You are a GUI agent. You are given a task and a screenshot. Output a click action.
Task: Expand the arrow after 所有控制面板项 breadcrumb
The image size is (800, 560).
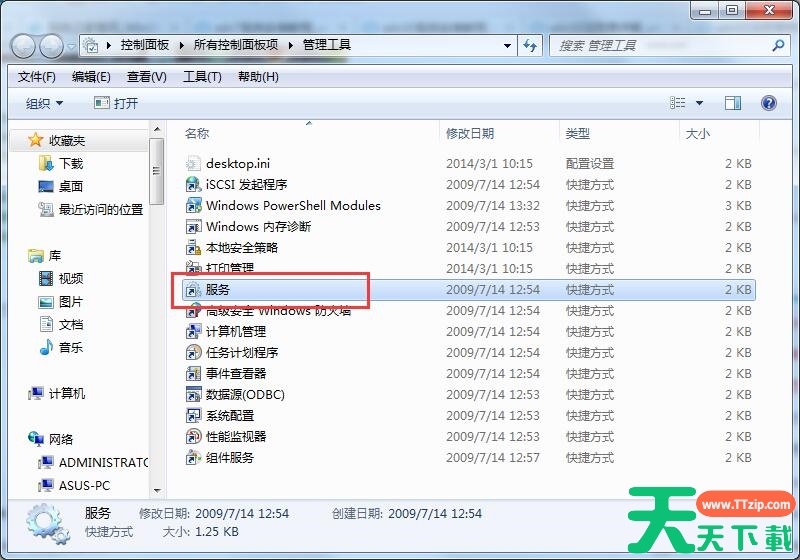tap(291, 45)
